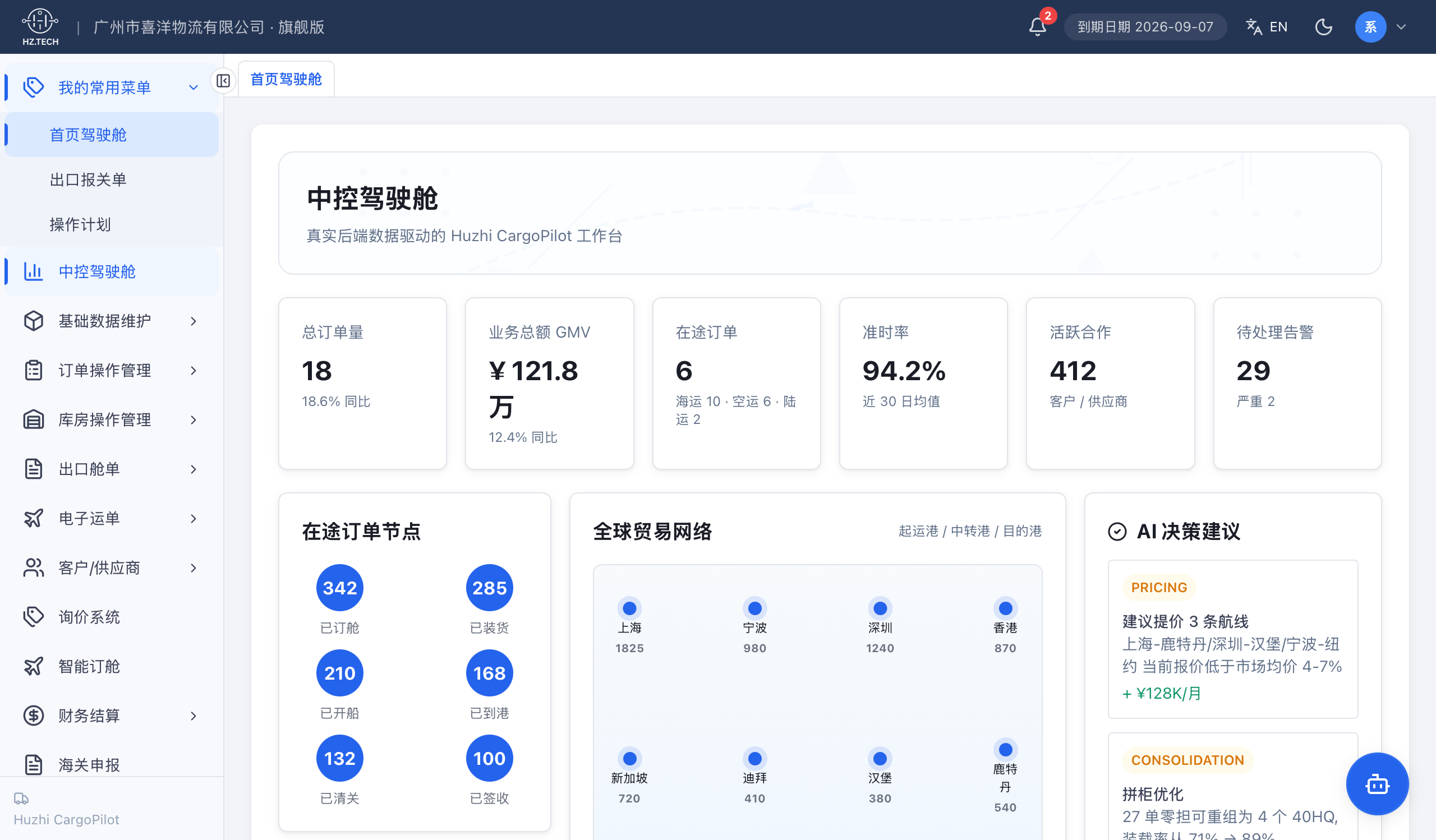Image resolution: width=1436 pixels, height=840 pixels.
Task: Expand the 出口舱单 submenu arrow
Action: [193, 469]
